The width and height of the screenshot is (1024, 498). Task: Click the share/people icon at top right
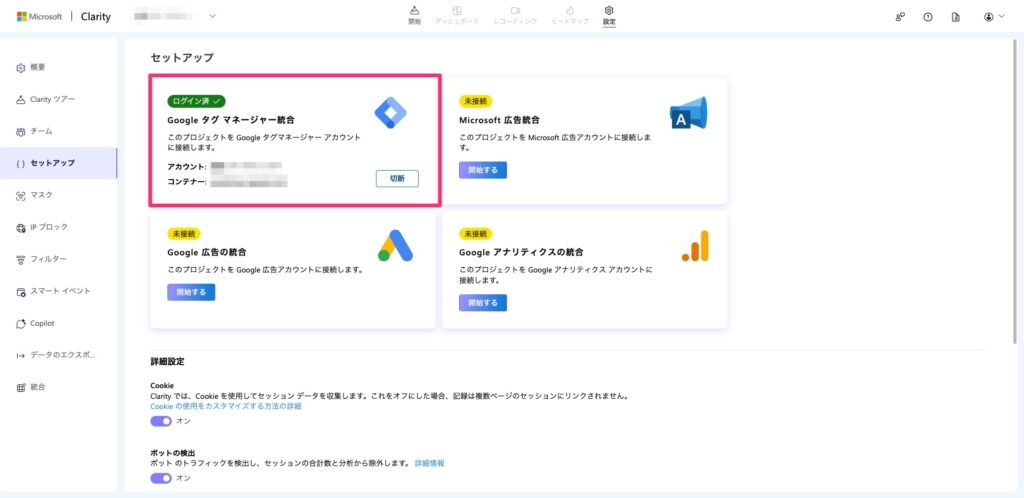click(900, 17)
